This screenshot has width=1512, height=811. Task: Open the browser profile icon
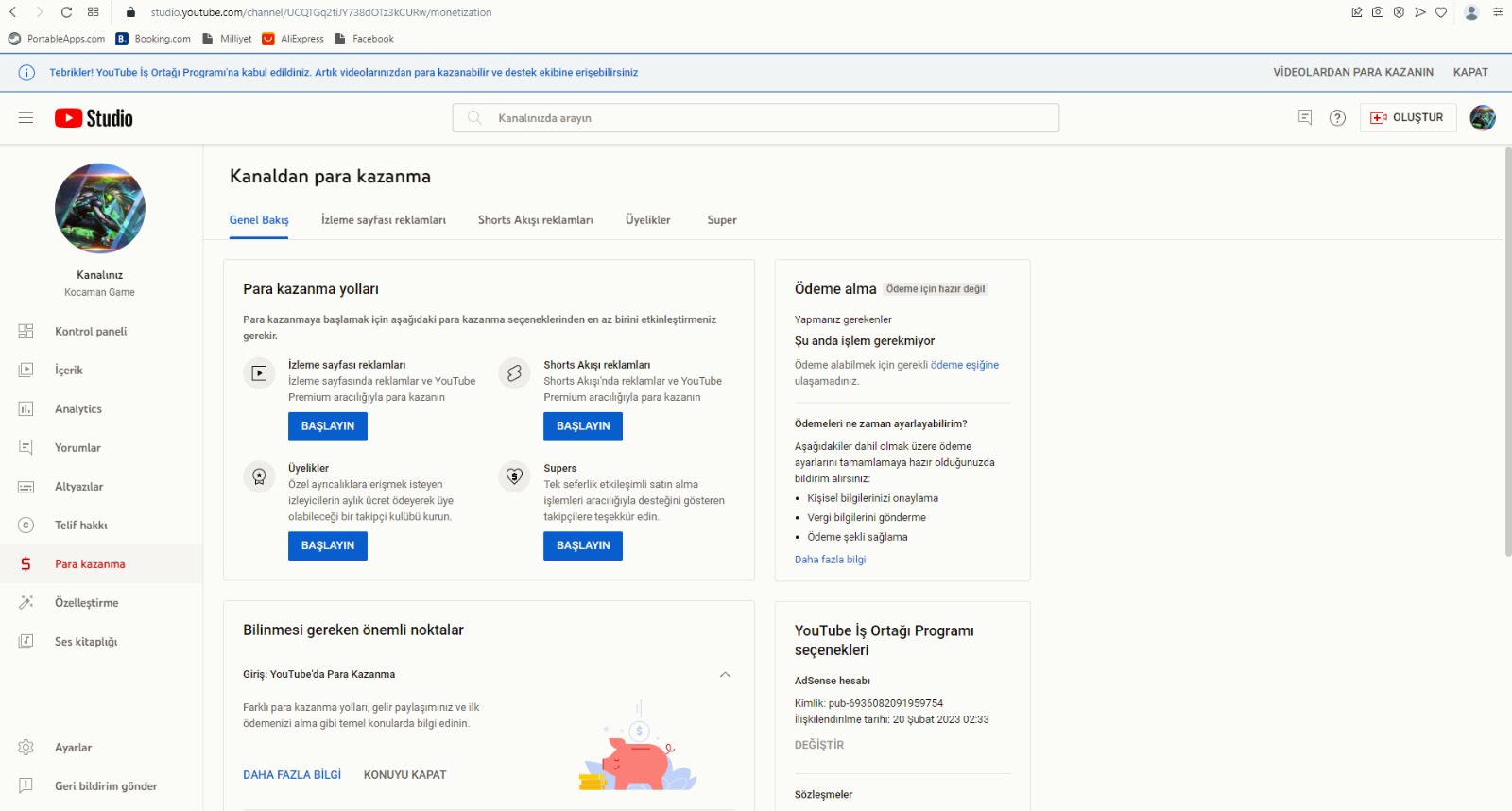[1471, 12]
